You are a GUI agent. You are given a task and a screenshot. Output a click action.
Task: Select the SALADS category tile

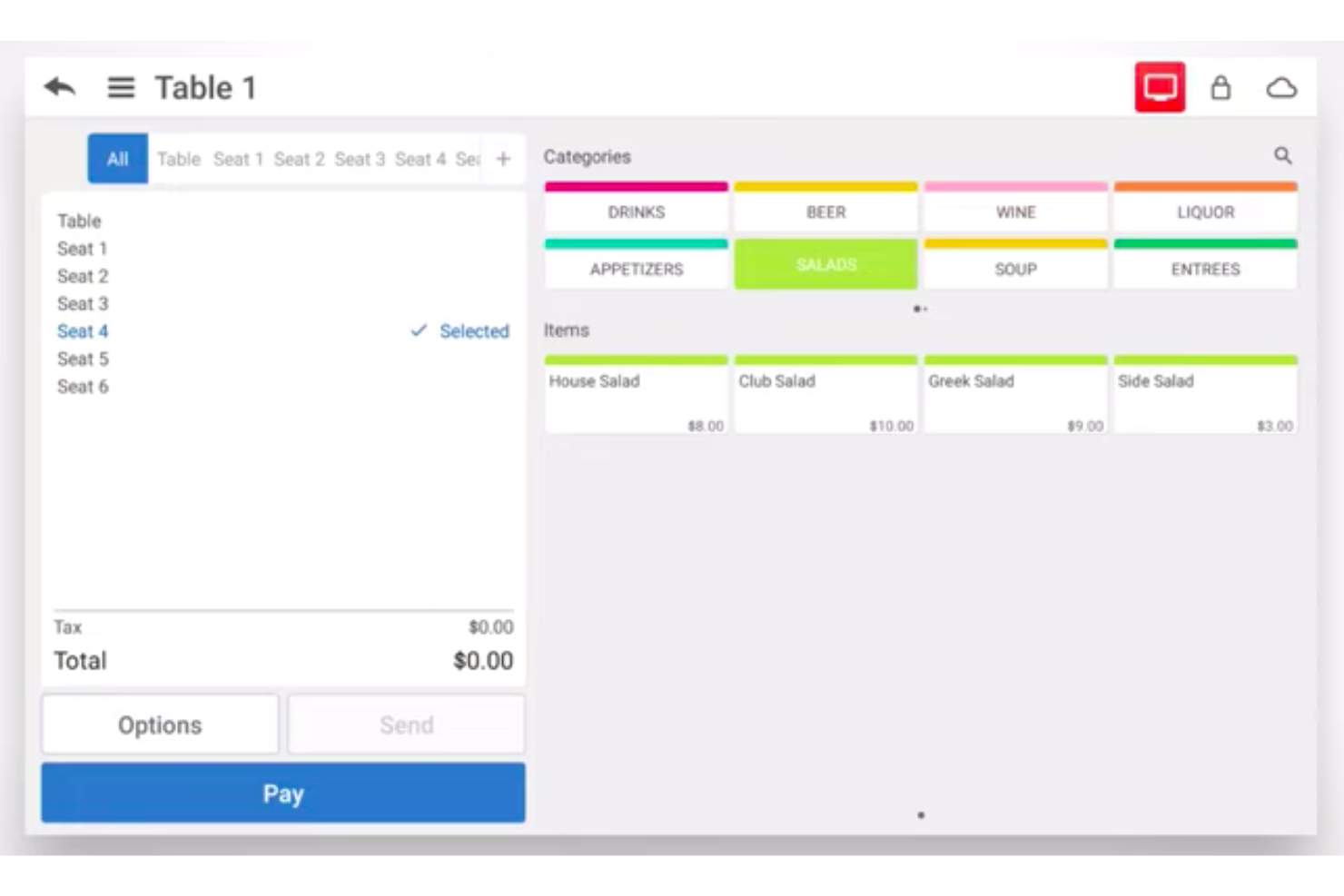[825, 264]
